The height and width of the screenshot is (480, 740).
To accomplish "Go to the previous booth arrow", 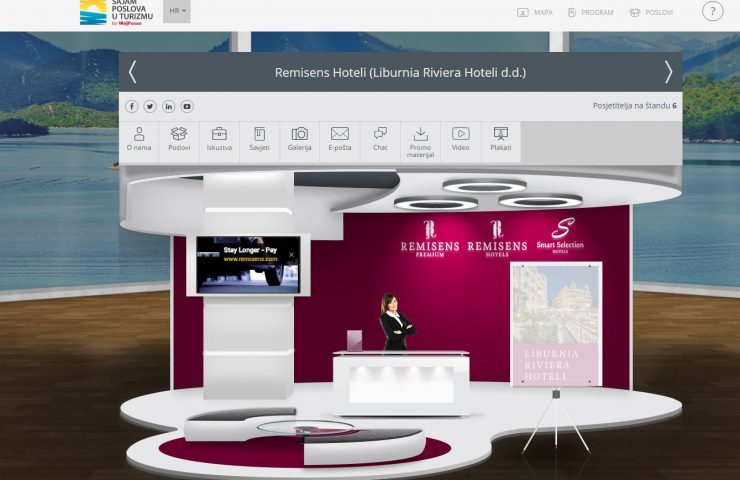I will tap(133, 72).
